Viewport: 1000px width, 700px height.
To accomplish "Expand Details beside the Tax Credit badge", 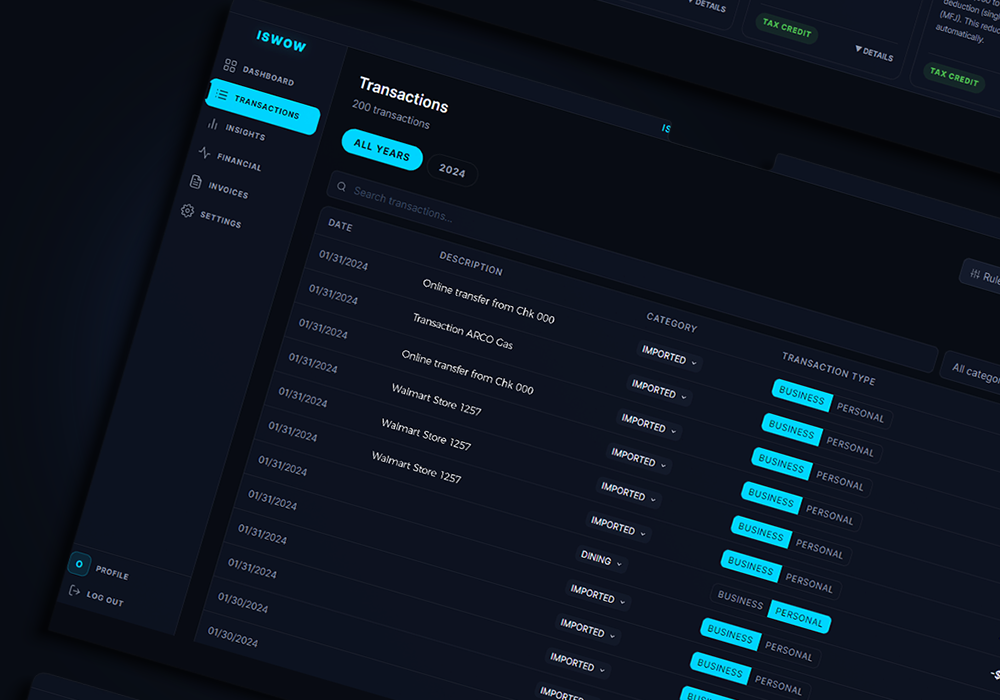I will (874, 54).
